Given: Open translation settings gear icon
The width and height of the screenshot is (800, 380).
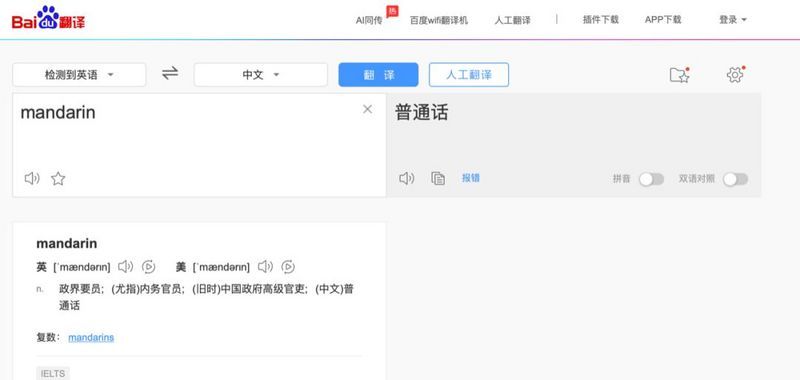Looking at the screenshot, I should pos(735,74).
